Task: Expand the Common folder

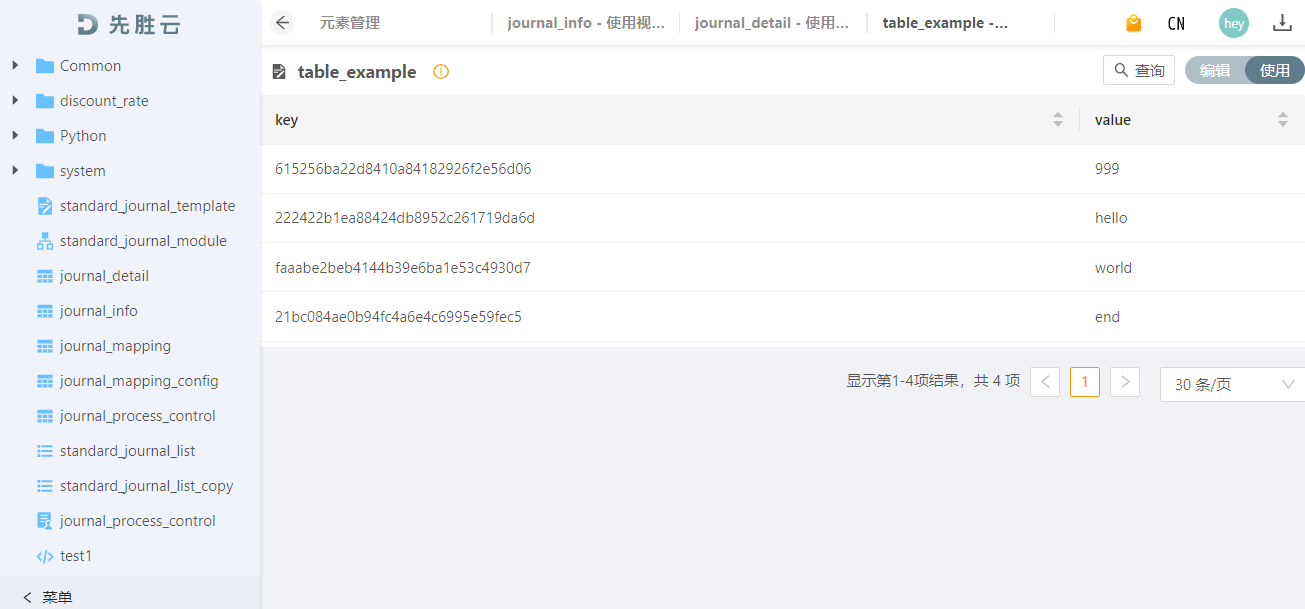Action: [15, 66]
